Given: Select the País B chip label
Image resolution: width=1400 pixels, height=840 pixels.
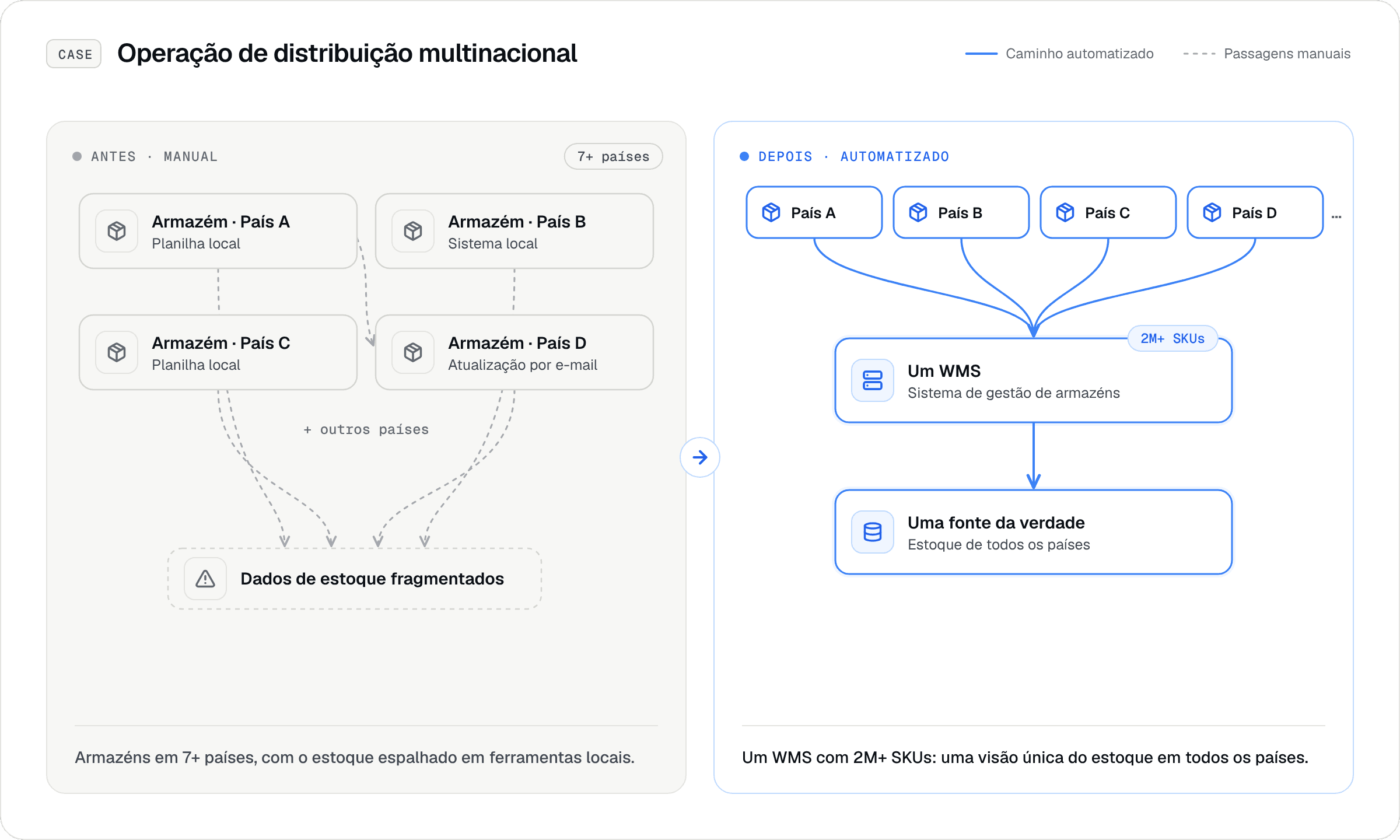Looking at the screenshot, I should 960,213.
